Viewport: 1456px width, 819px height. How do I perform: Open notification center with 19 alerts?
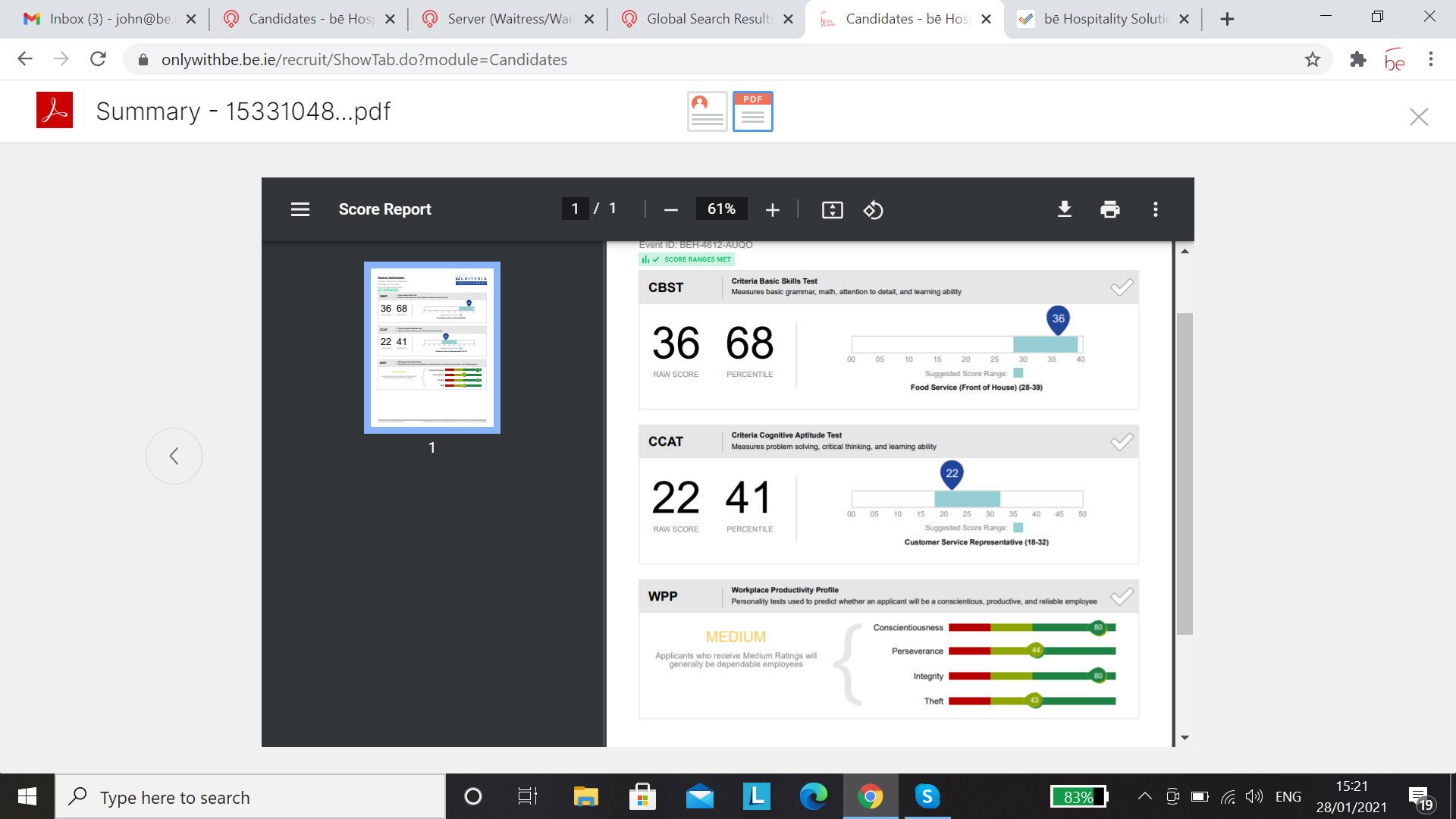point(1421,797)
